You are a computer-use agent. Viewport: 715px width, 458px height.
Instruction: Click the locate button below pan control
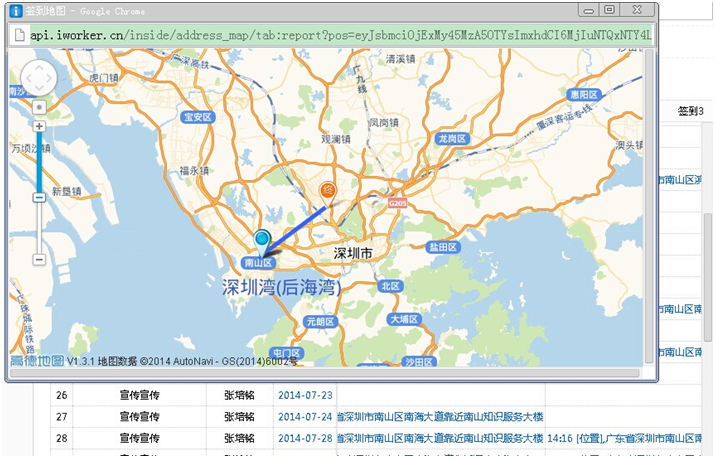pyautogui.click(x=39, y=108)
